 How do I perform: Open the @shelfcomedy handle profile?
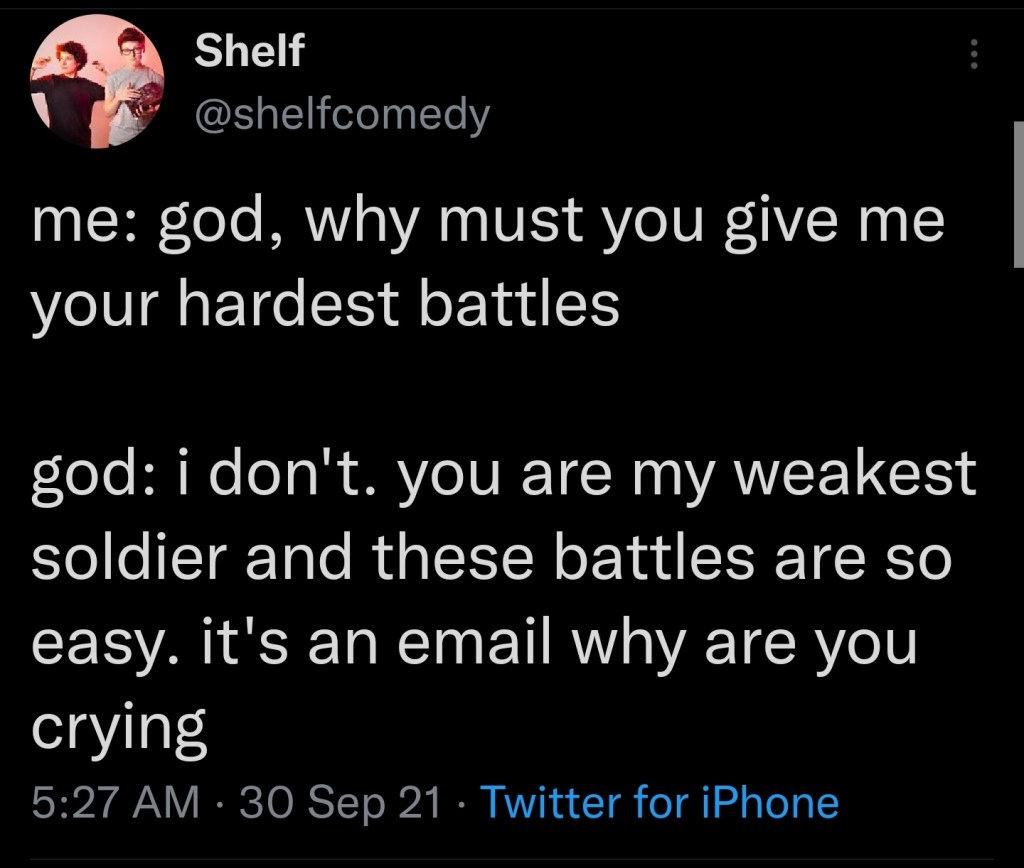(342, 116)
